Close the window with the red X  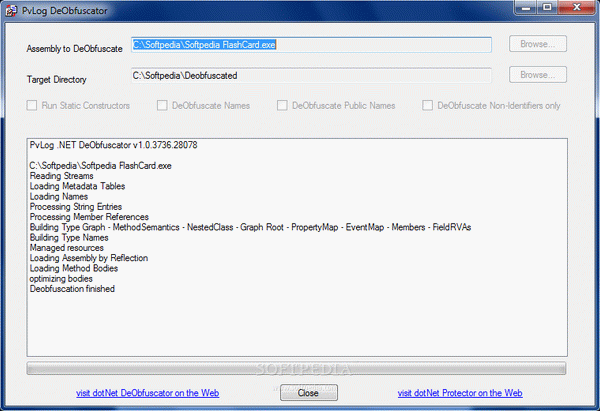[577, 8]
